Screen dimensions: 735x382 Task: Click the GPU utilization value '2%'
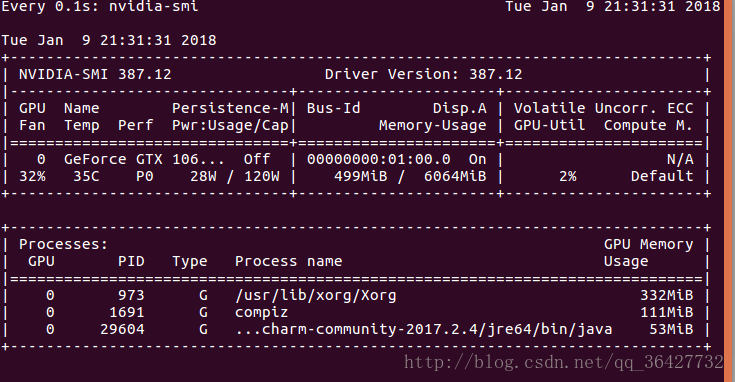coord(568,176)
